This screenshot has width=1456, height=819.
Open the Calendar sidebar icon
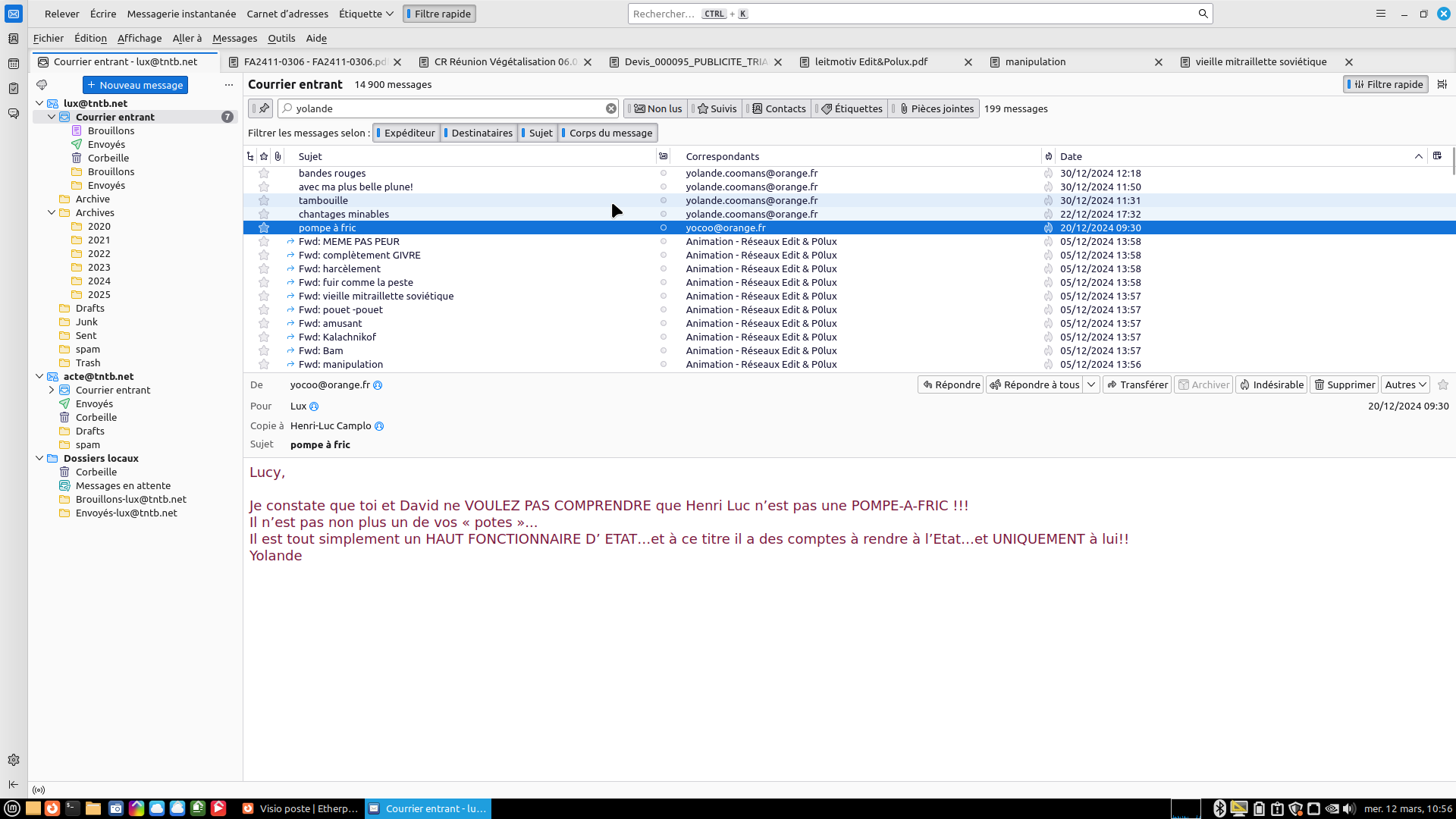click(13, 64)
